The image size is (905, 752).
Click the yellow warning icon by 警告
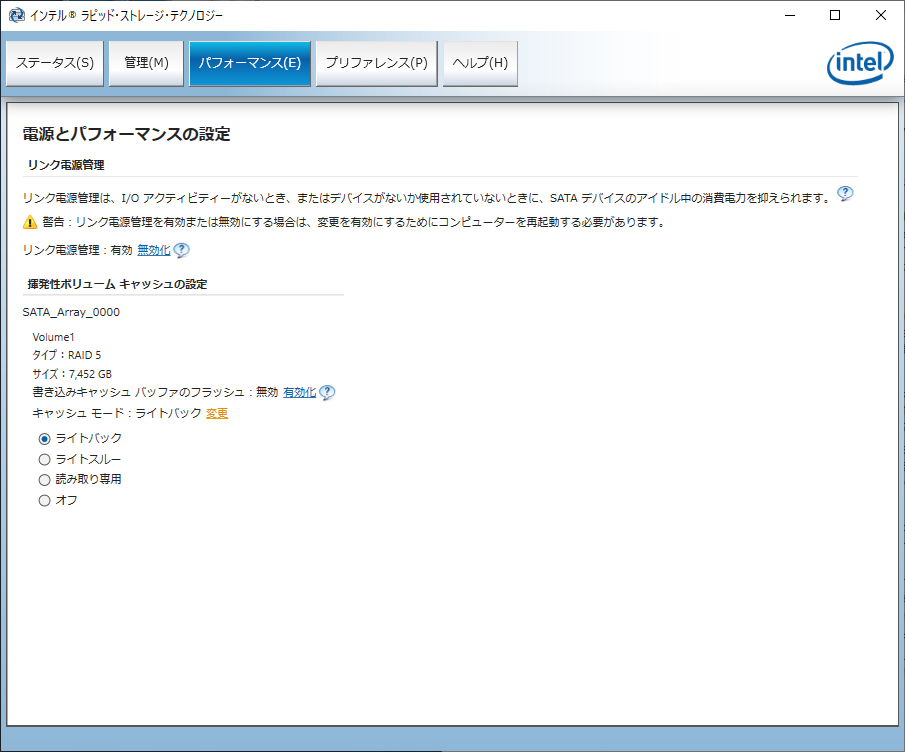click(30, 222)
